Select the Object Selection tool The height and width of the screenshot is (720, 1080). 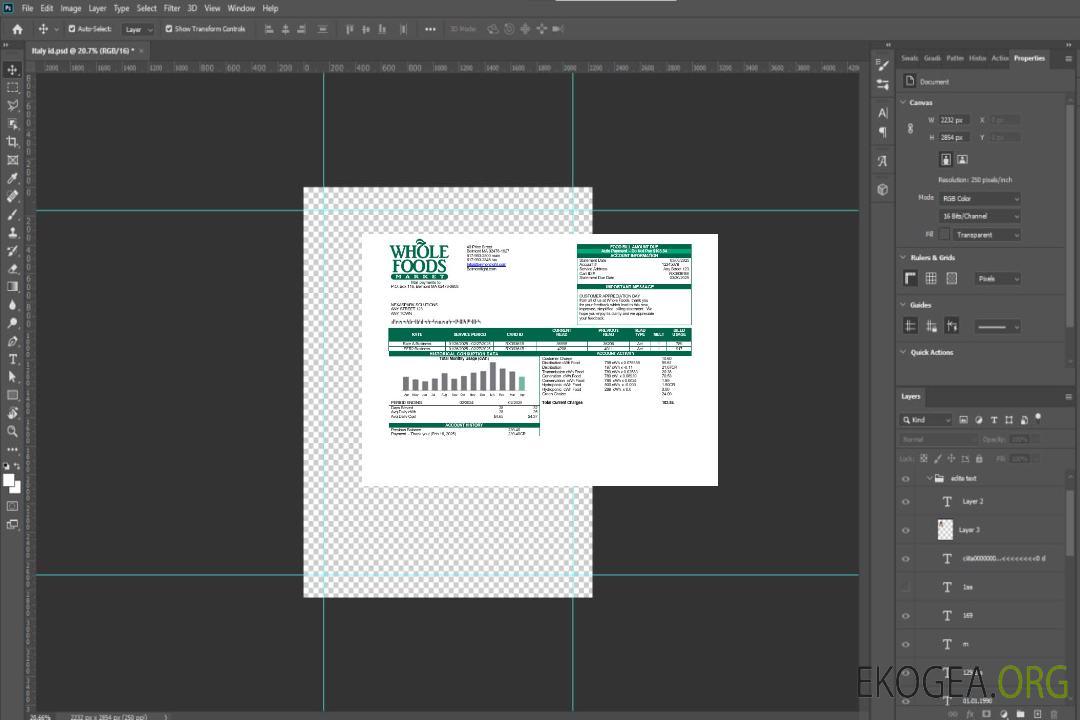tap(12, 124)
